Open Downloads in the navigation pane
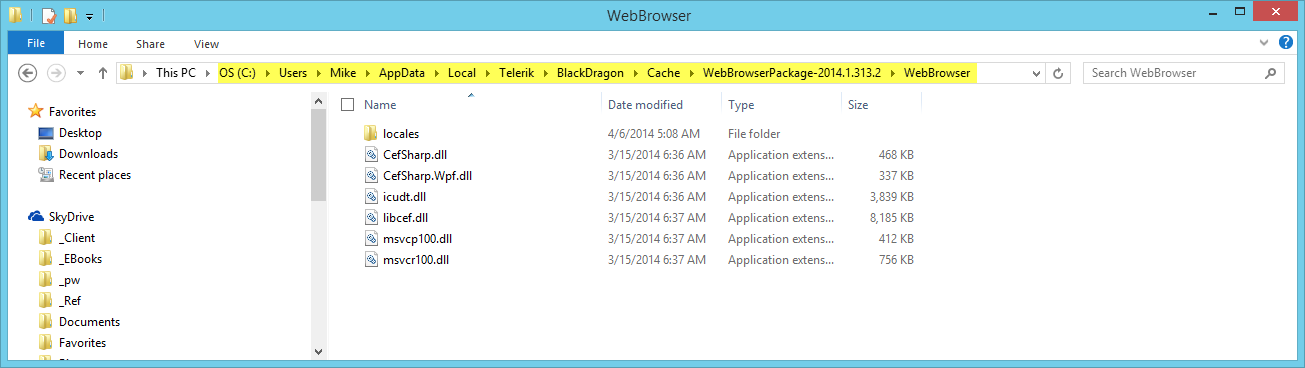This screenshot has height=368, width=1305. coord(88,154)
